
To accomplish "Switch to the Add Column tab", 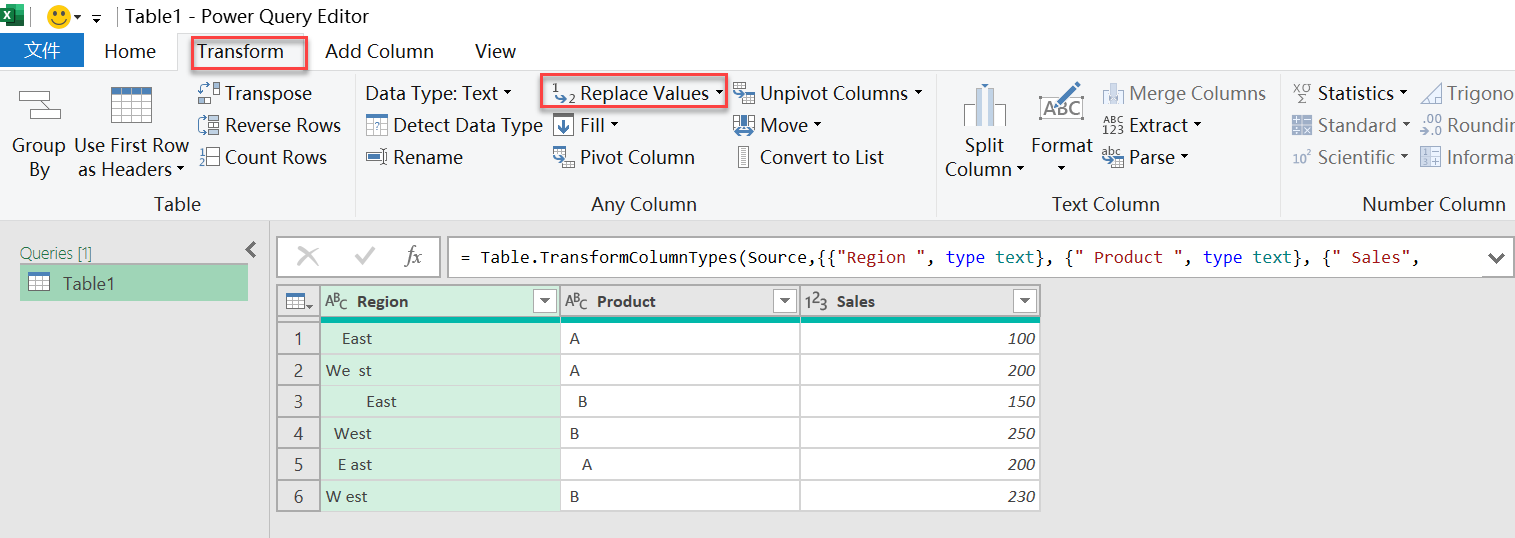I will [x=379, y=51].
